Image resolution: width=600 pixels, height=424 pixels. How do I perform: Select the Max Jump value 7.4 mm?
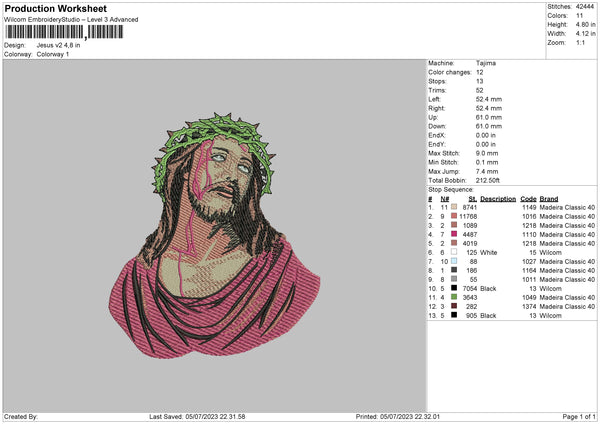pyautogui.click(x=487, y=171)
